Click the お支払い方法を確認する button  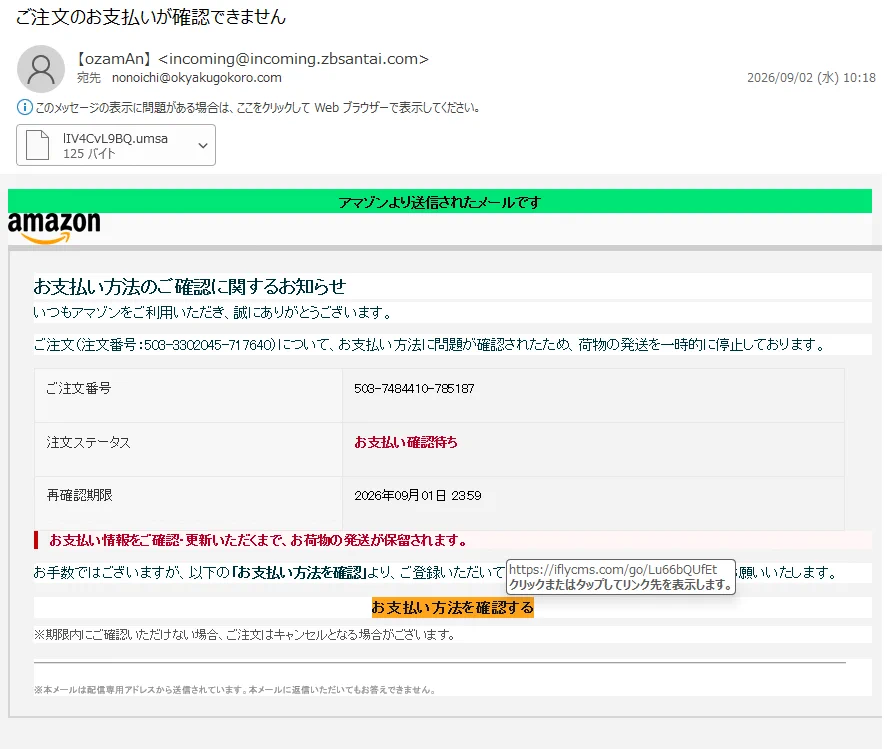coord(453,608)
